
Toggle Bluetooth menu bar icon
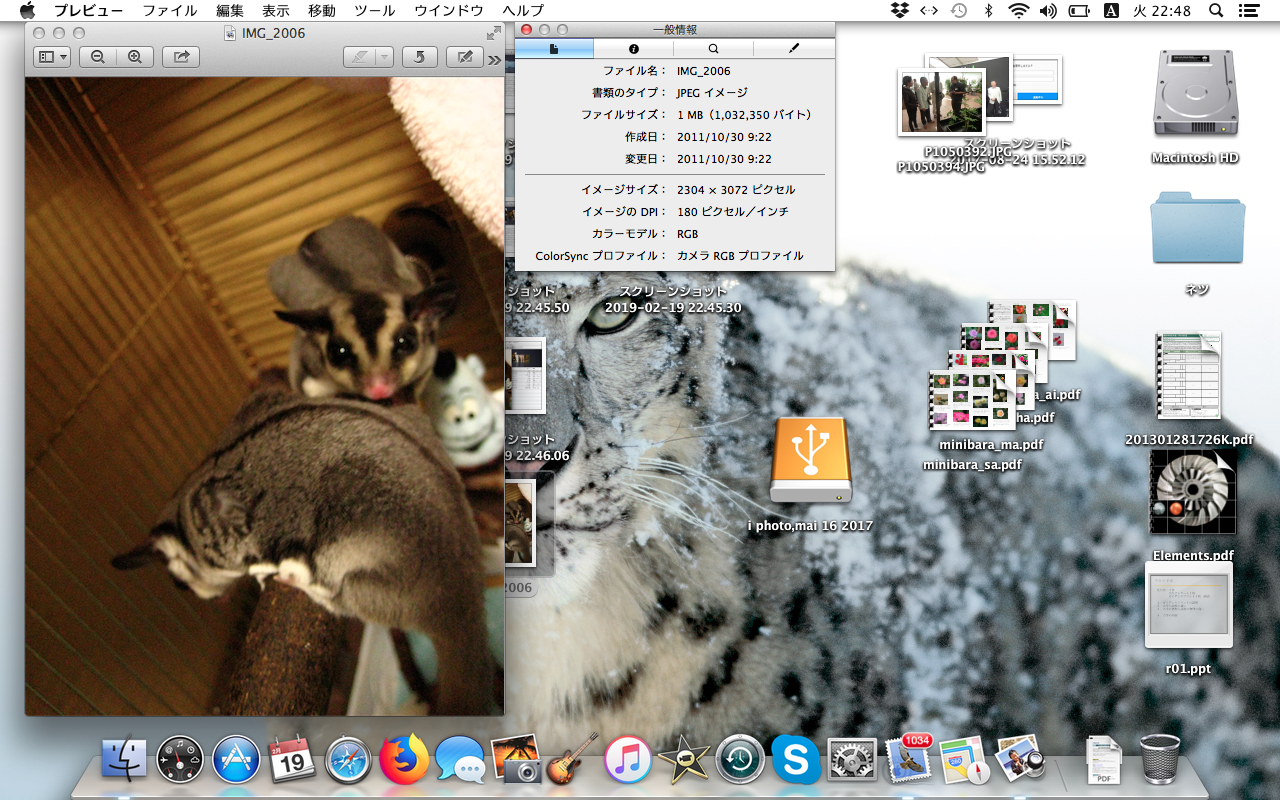pyautogui.click(x=988, y=11)
